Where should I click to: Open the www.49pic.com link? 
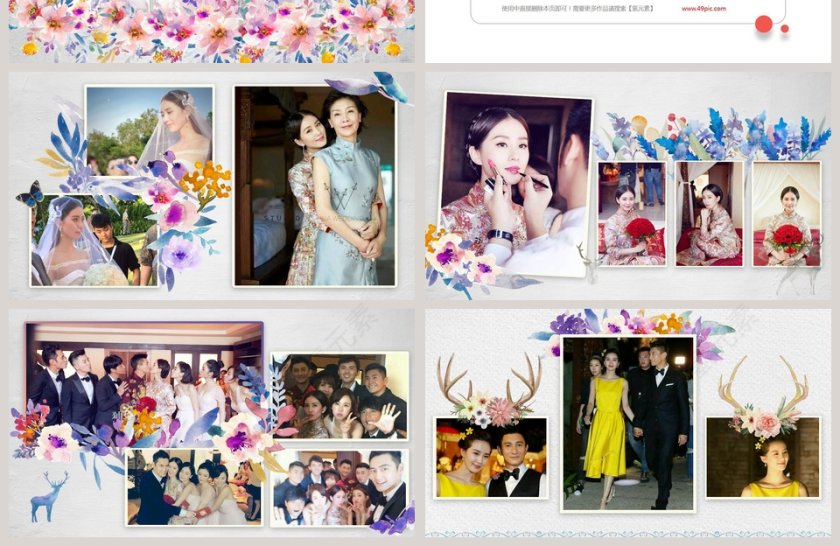[704, 8]
